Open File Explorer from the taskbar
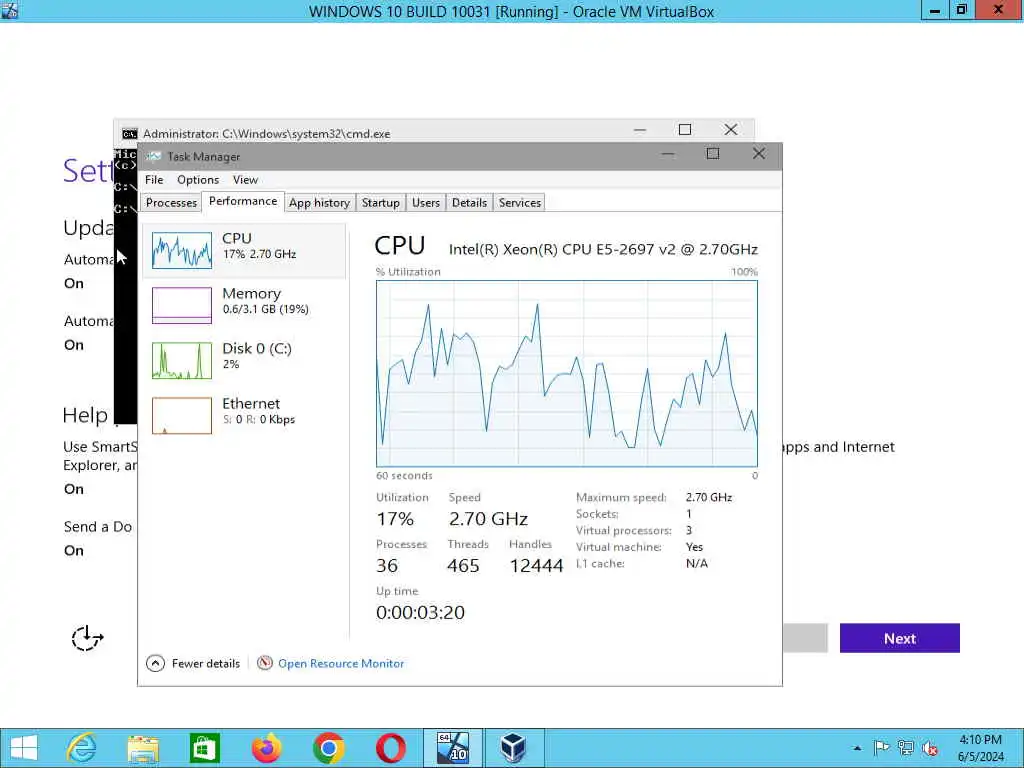Screen dimensions: 1024x768 pos(143,749)
